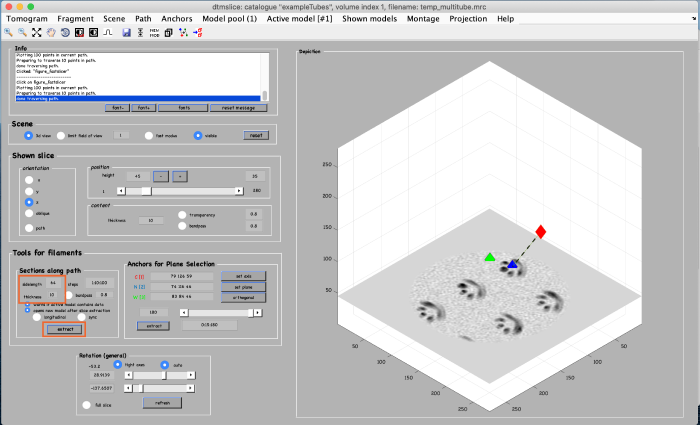
Task: Toggle the full slice option
Action: (87, 404)
